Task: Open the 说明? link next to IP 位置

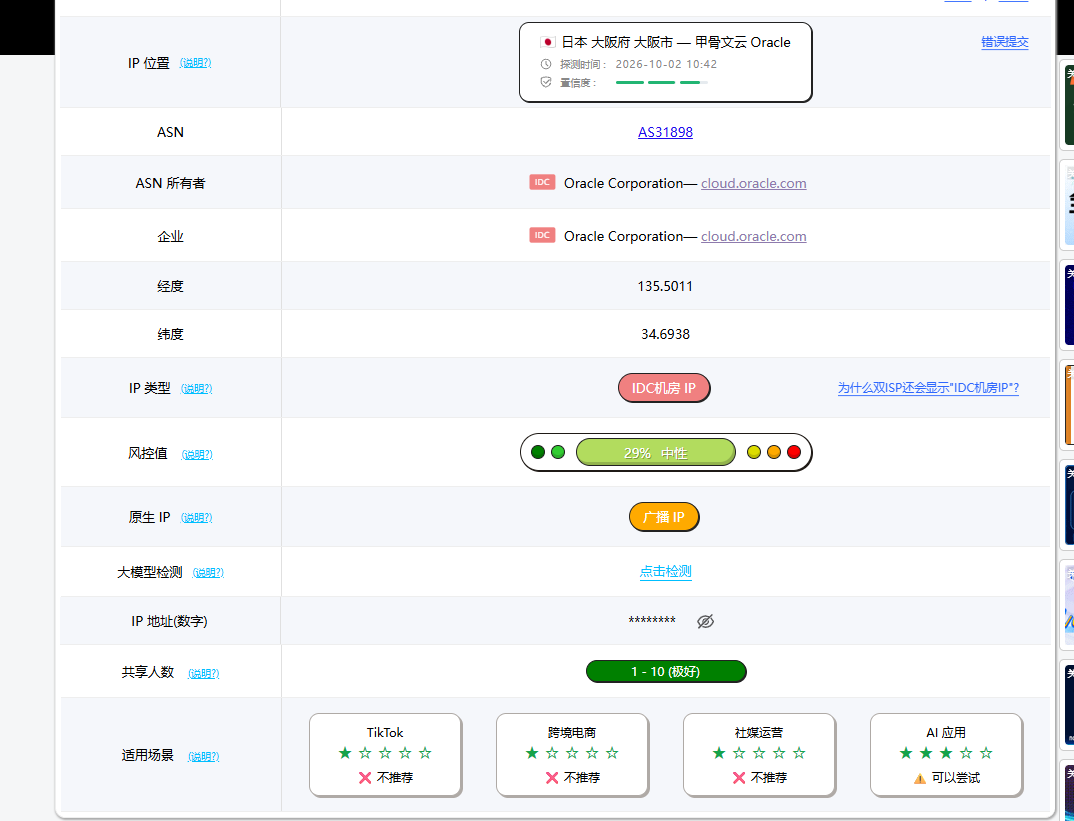Action: 195,63
